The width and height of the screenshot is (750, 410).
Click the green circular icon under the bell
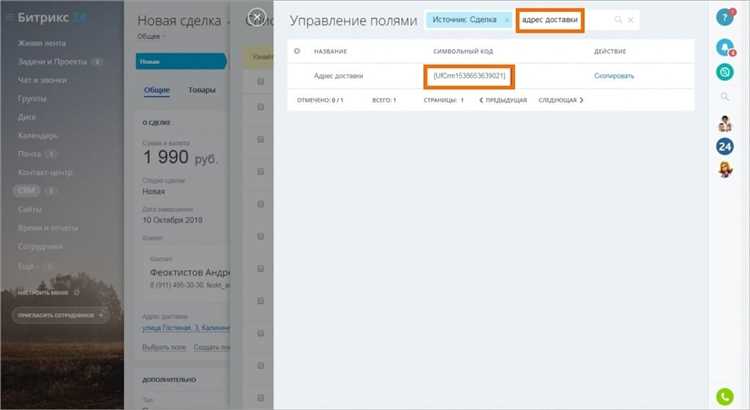click(x=725, y=72)
